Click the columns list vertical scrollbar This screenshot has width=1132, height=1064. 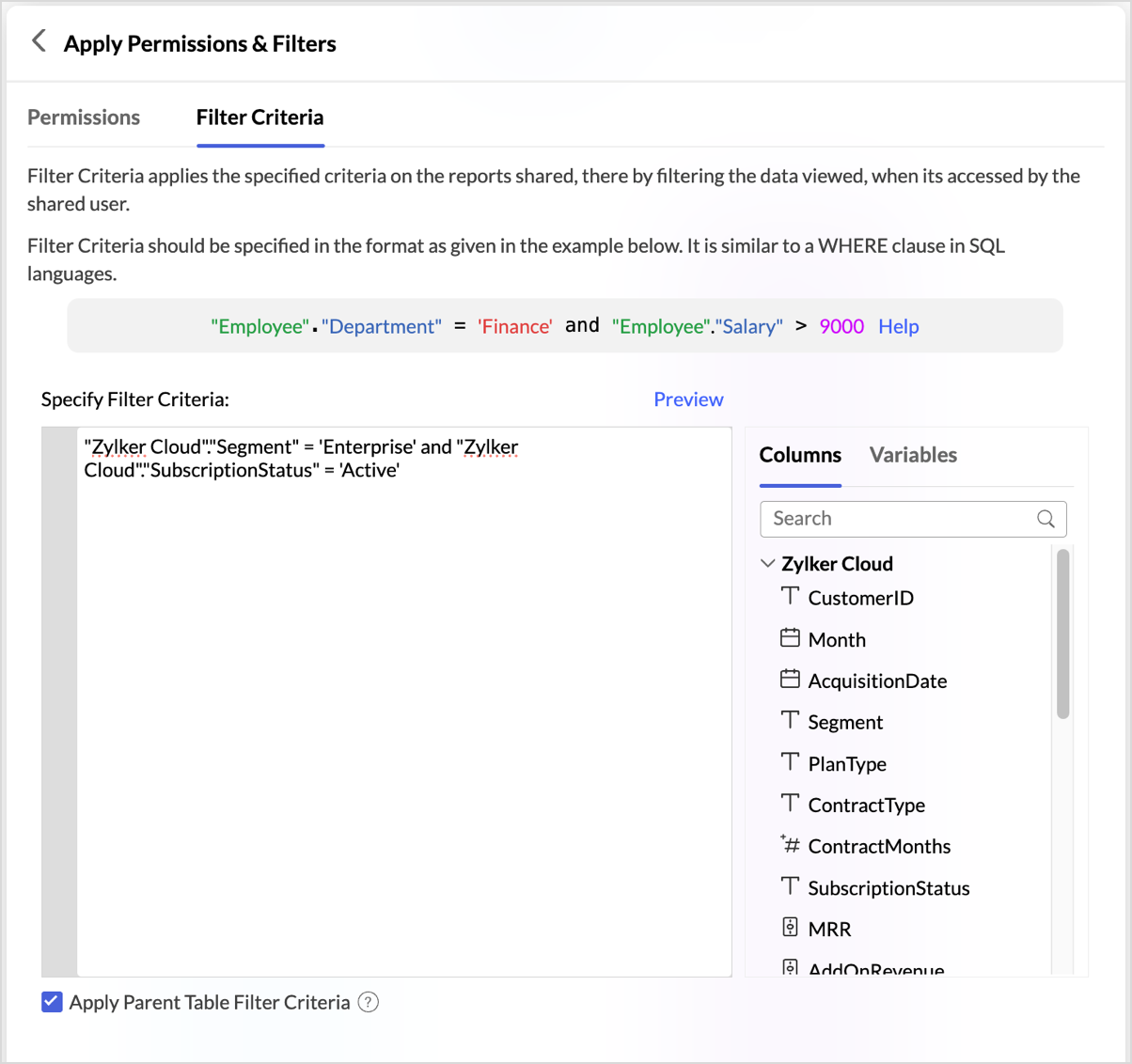pyautogui.click(x=1062, y=634)
